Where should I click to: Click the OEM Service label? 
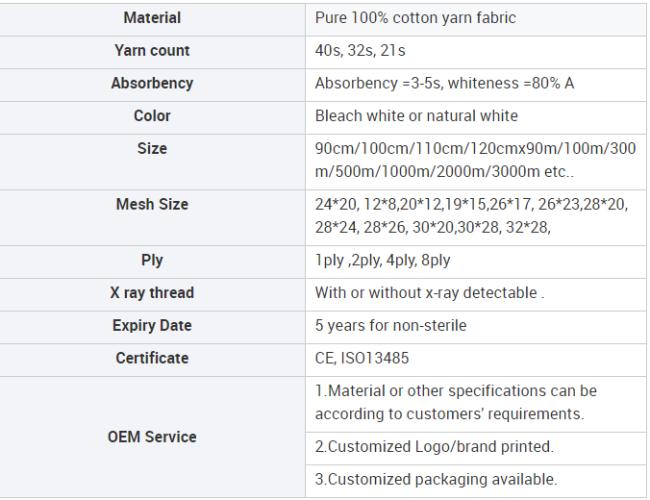pyautogui.click(x=152, y=437)
